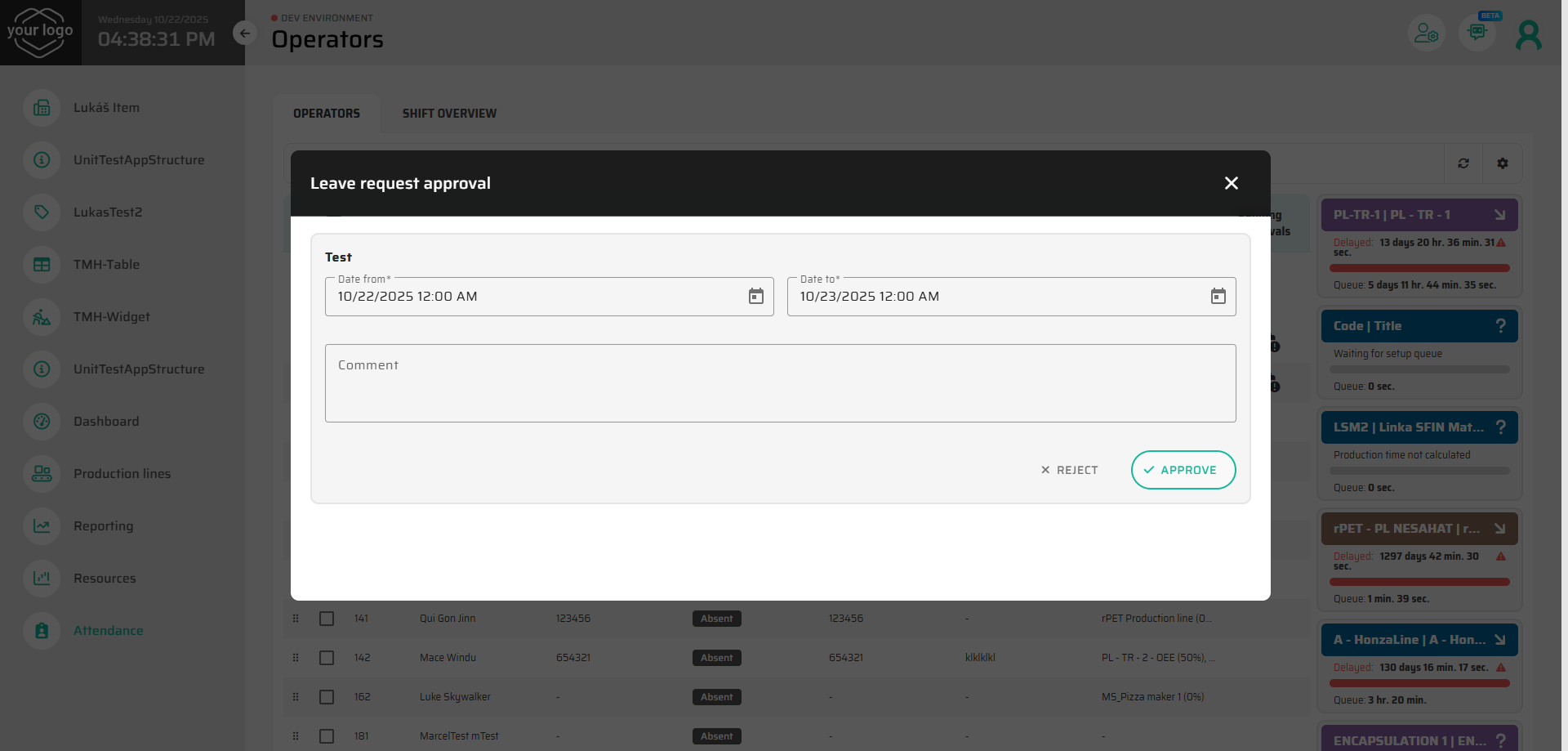Open Production lines in the sidebar
1568x751 pixels.
click(122, 474)
